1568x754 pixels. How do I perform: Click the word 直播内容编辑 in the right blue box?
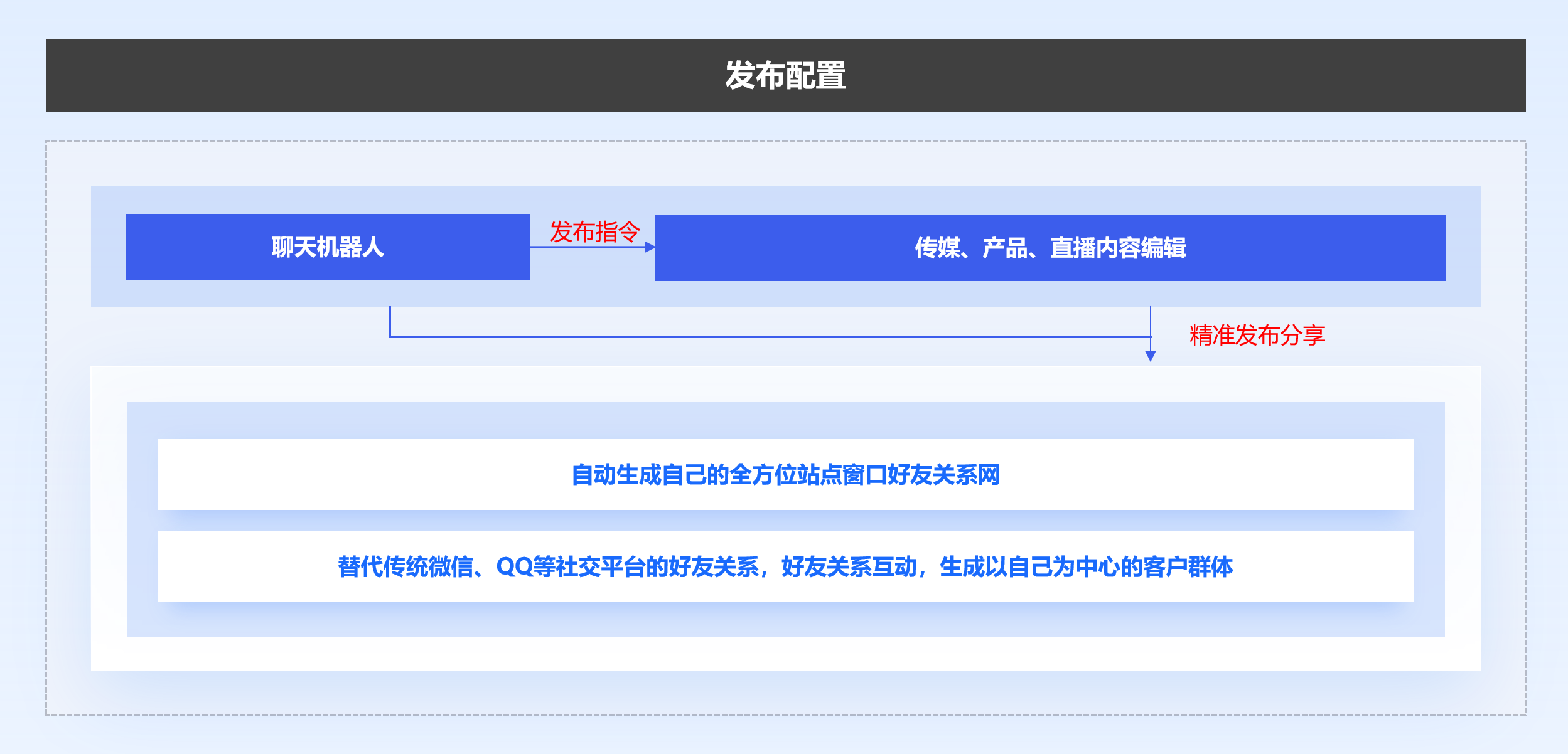point(1117,248)
